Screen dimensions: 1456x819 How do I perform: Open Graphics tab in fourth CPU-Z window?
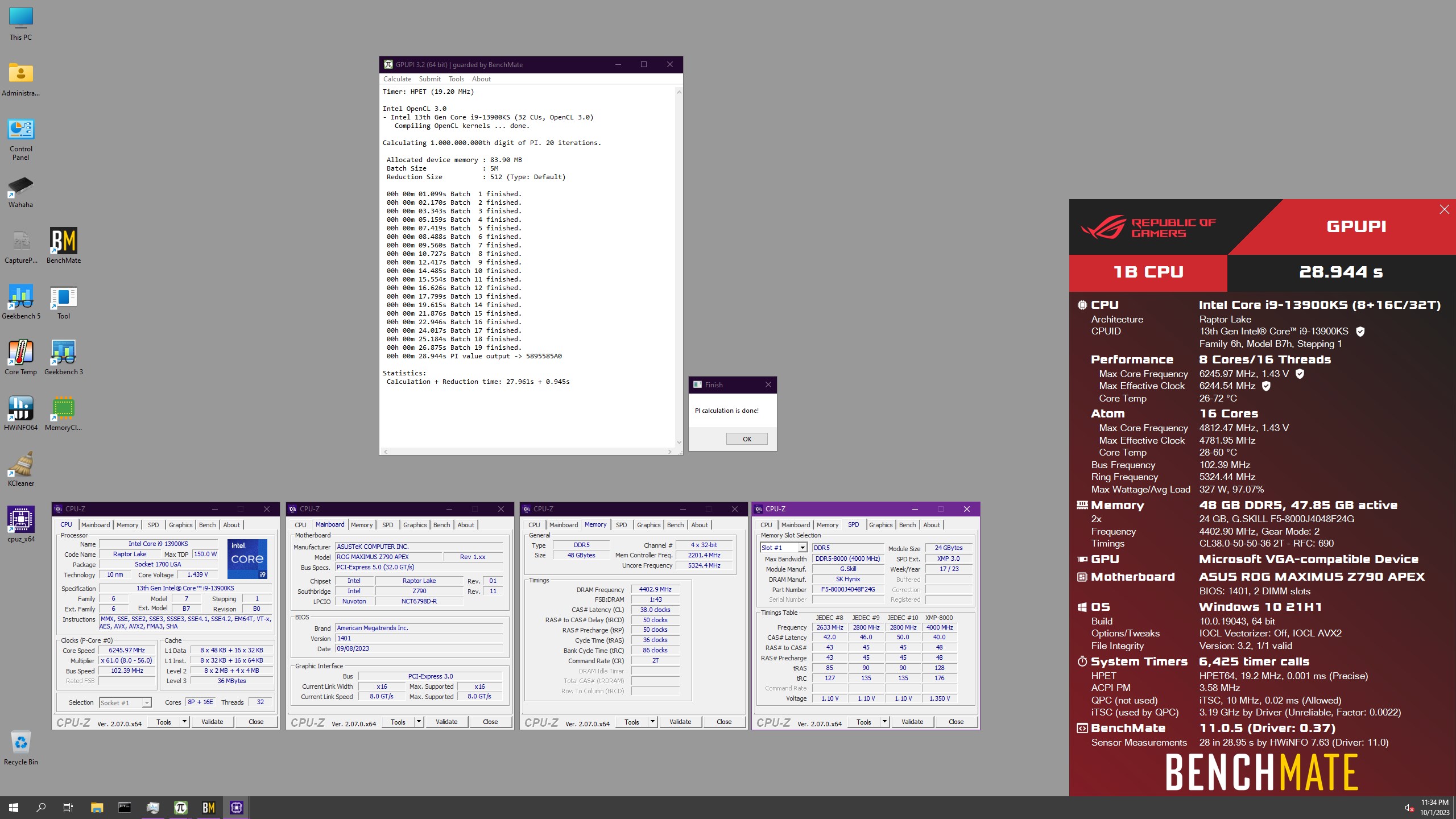[880, 525]
